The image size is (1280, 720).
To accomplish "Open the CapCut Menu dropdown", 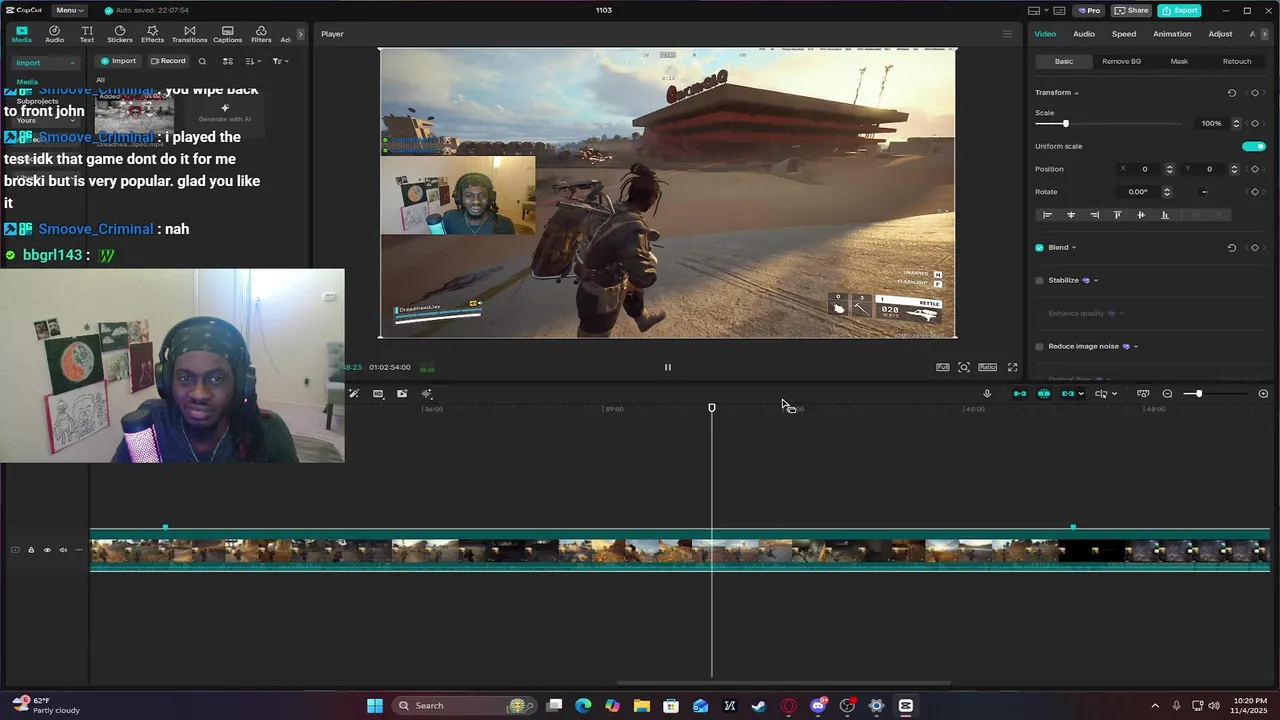I will click(x=68, y=10).
